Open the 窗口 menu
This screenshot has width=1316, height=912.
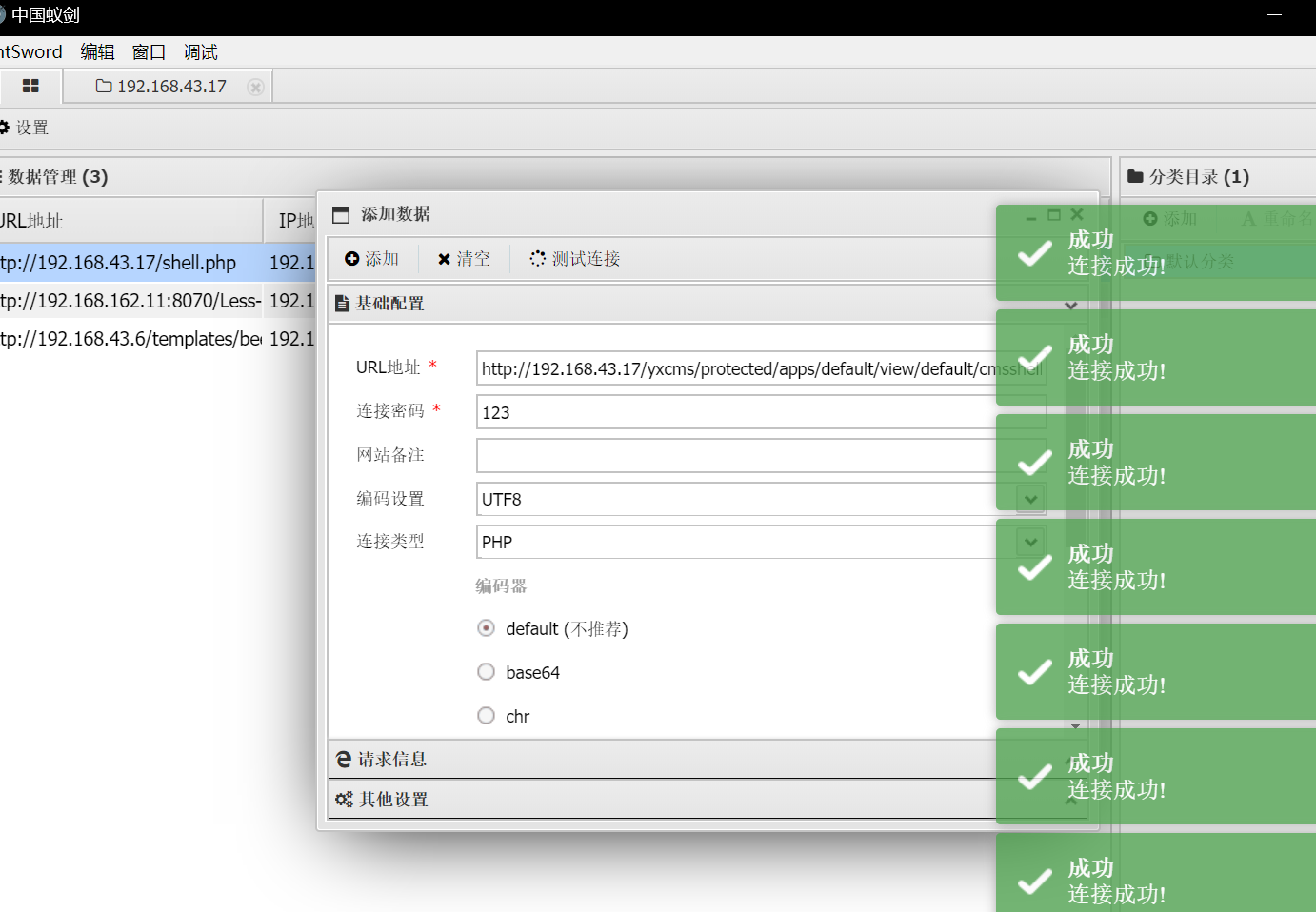[x=149, y=52]
